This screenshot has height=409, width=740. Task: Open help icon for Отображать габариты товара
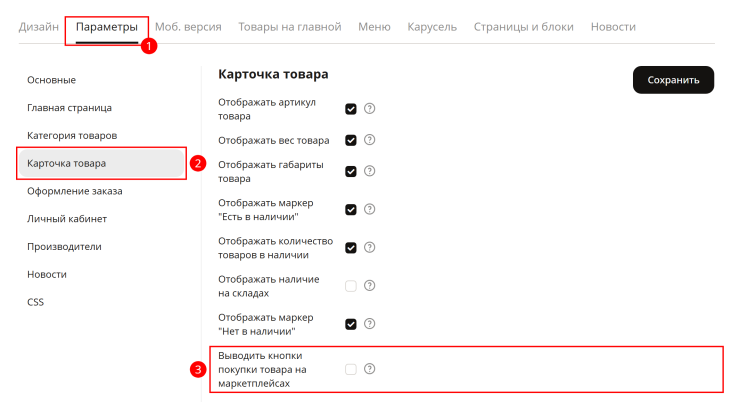pyautogui.click(x=370, y=171)
